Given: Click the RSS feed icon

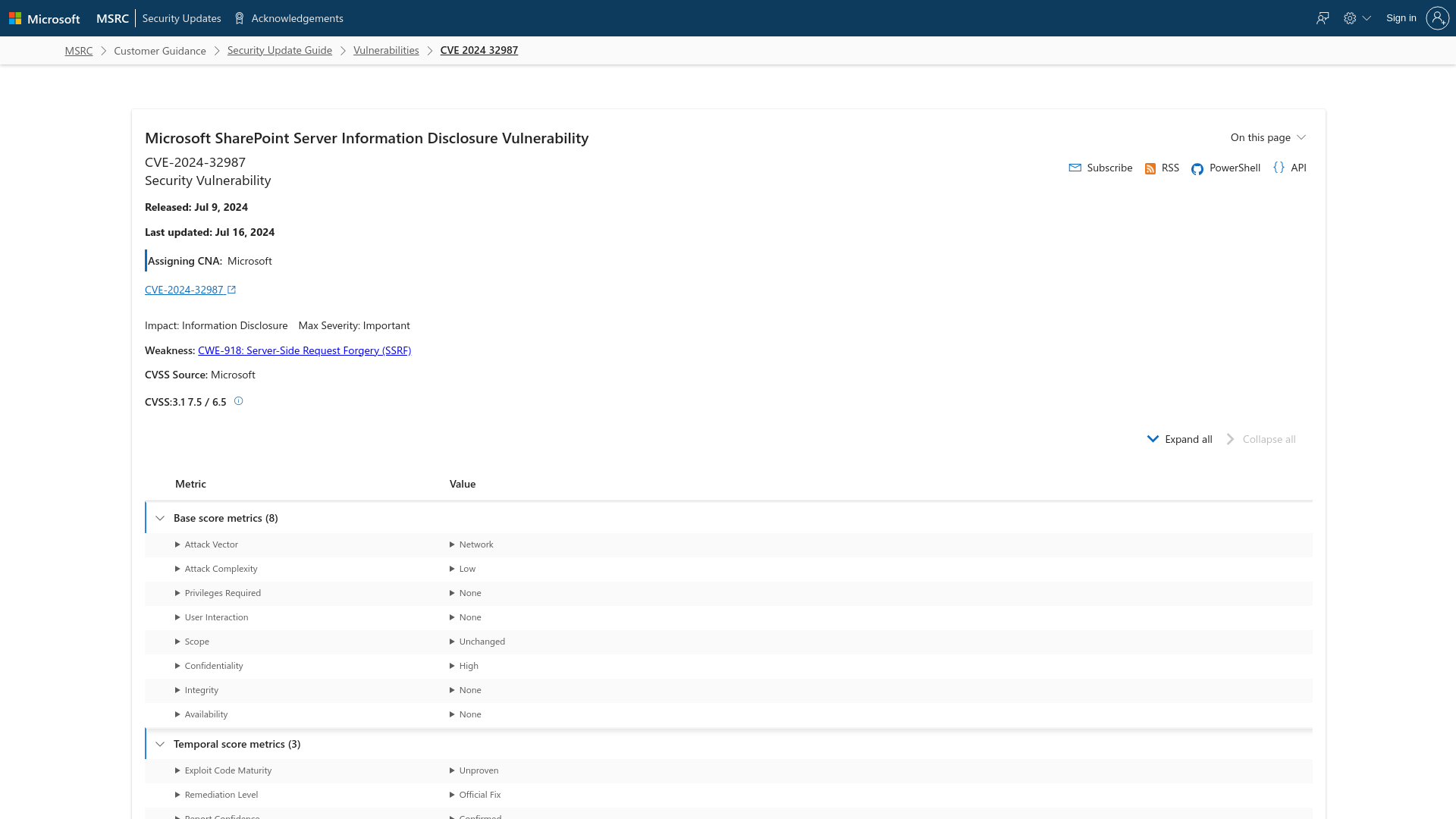Looking at the screenshot, I should point(1150,167).
